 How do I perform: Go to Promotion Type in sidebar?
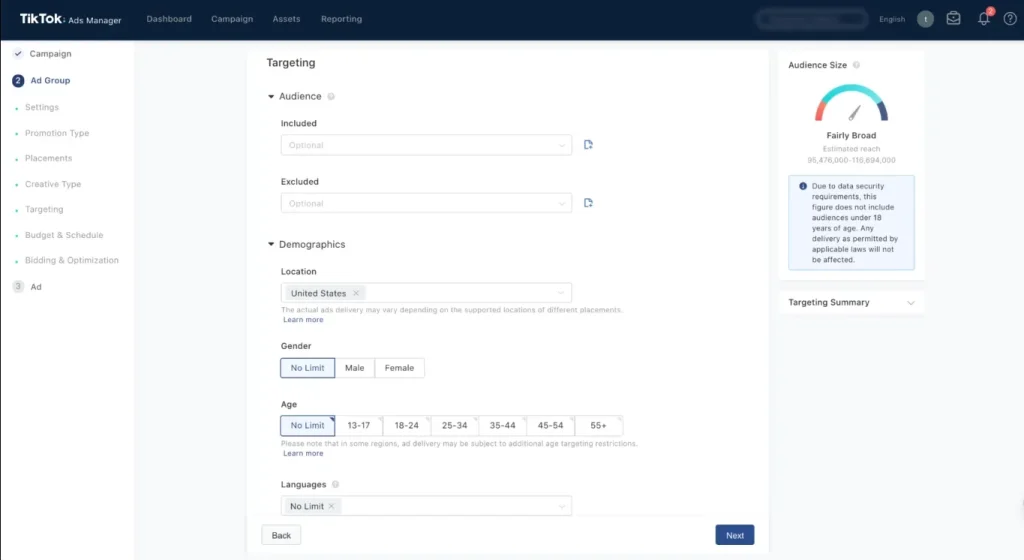click(57, 133)
